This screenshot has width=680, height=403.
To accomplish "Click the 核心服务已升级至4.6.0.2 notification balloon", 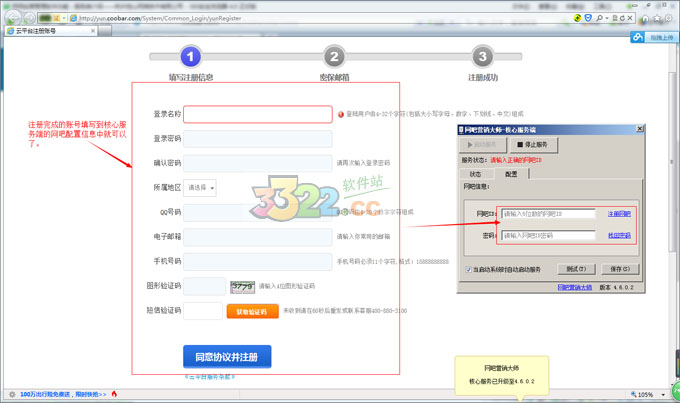I will pos(501,376).
